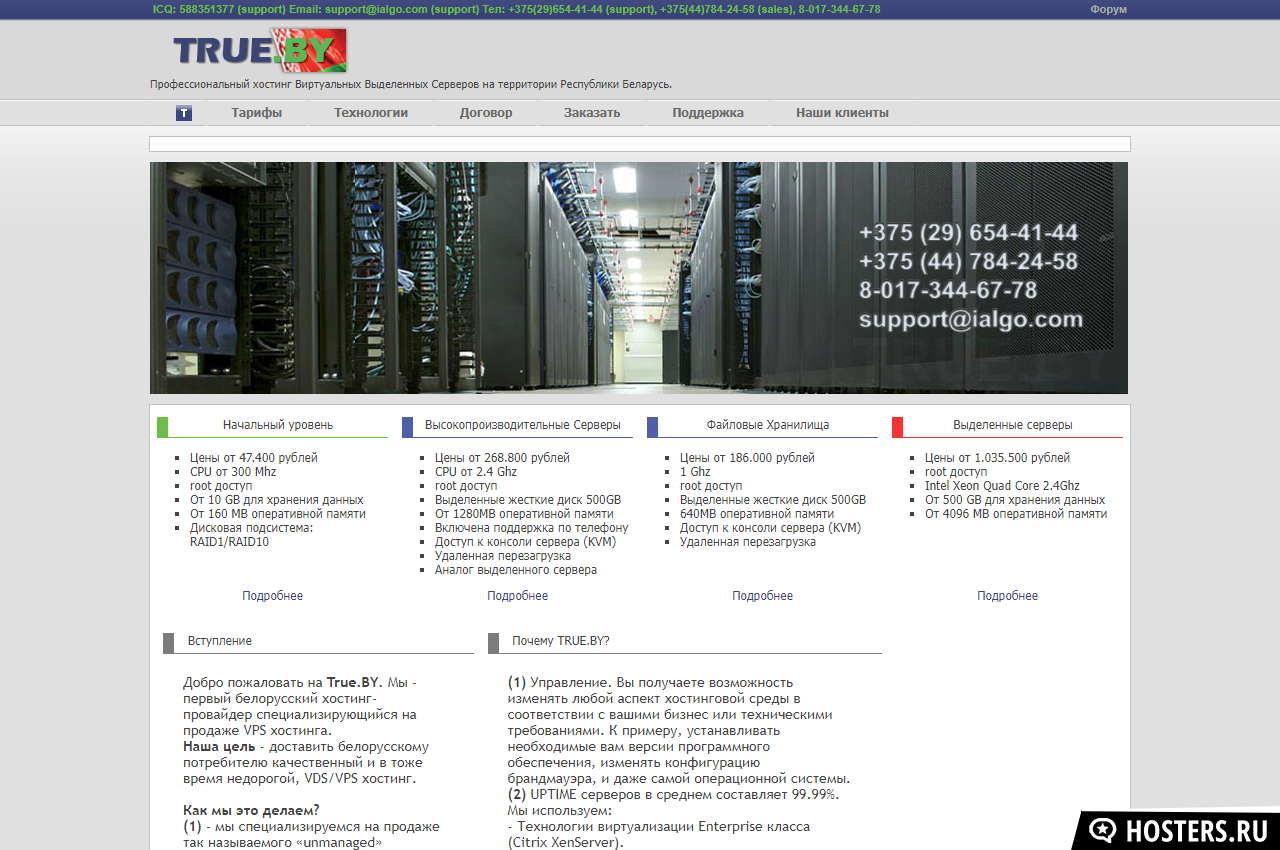Click the text "Цены от 186.000 рублей"
The width and height of the screenshot is (1280, 850).
(747, 458)
